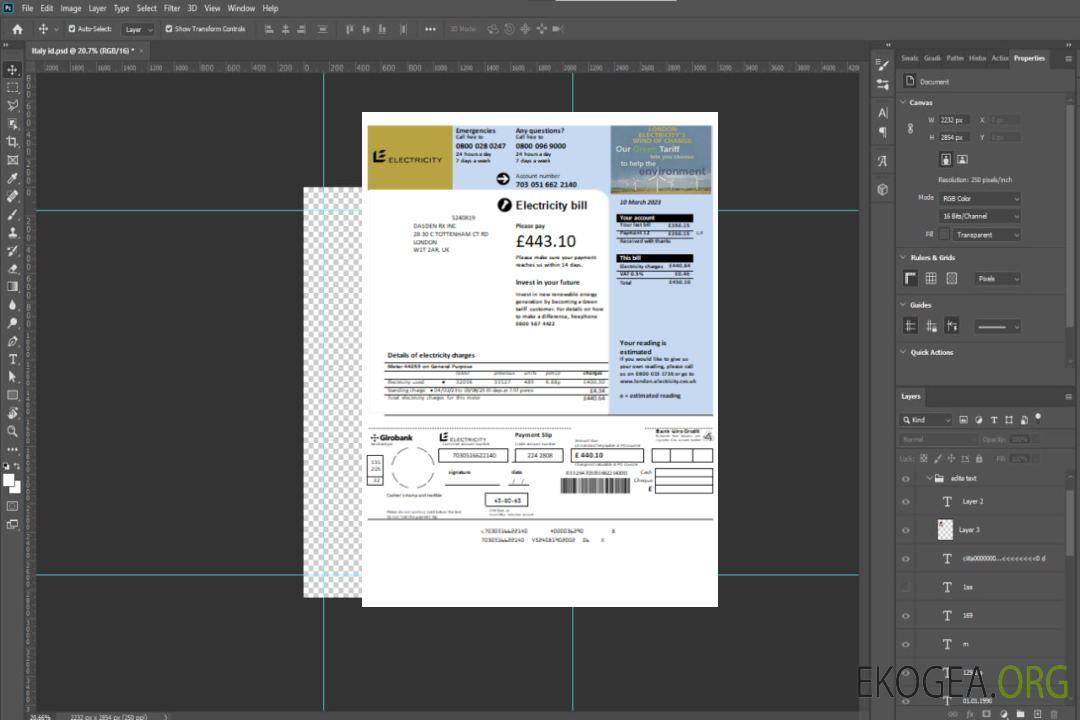Disable Show Transform Controls checkbox
Image resolution: width=1080 pixels, height=720 pixels.
[x=169, y=29]
